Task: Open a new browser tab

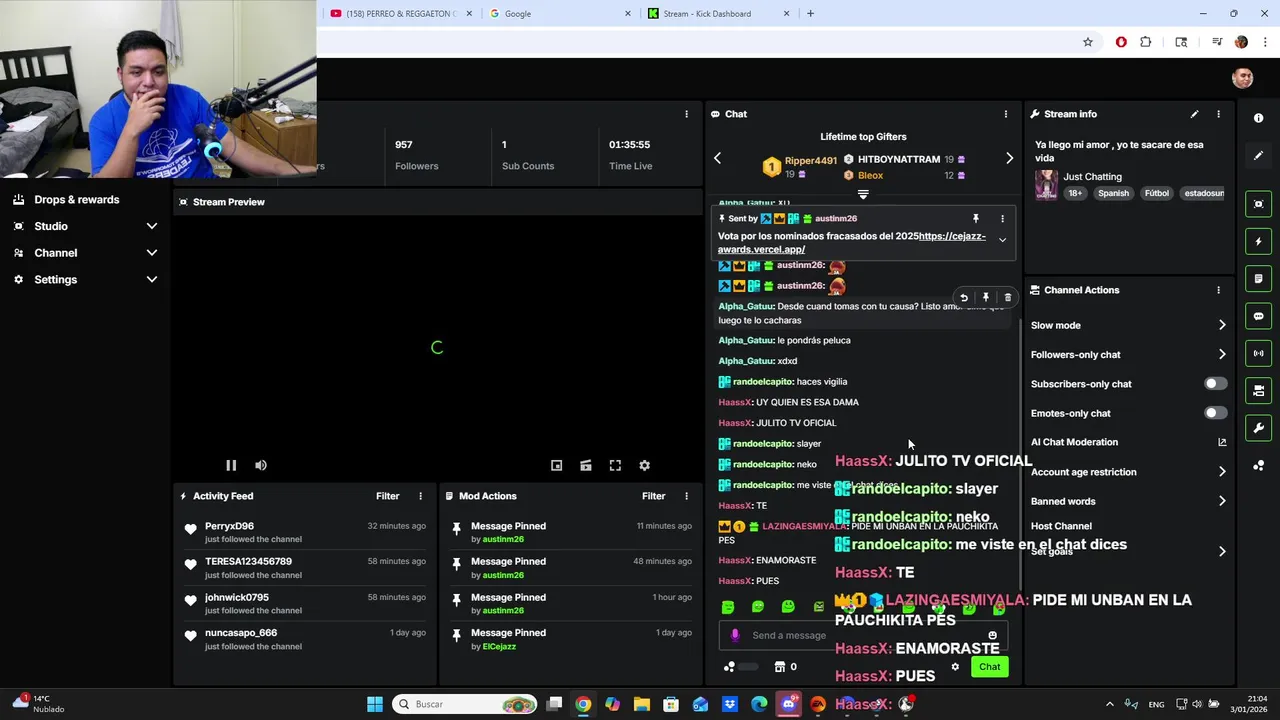Action: click(810, 14)
